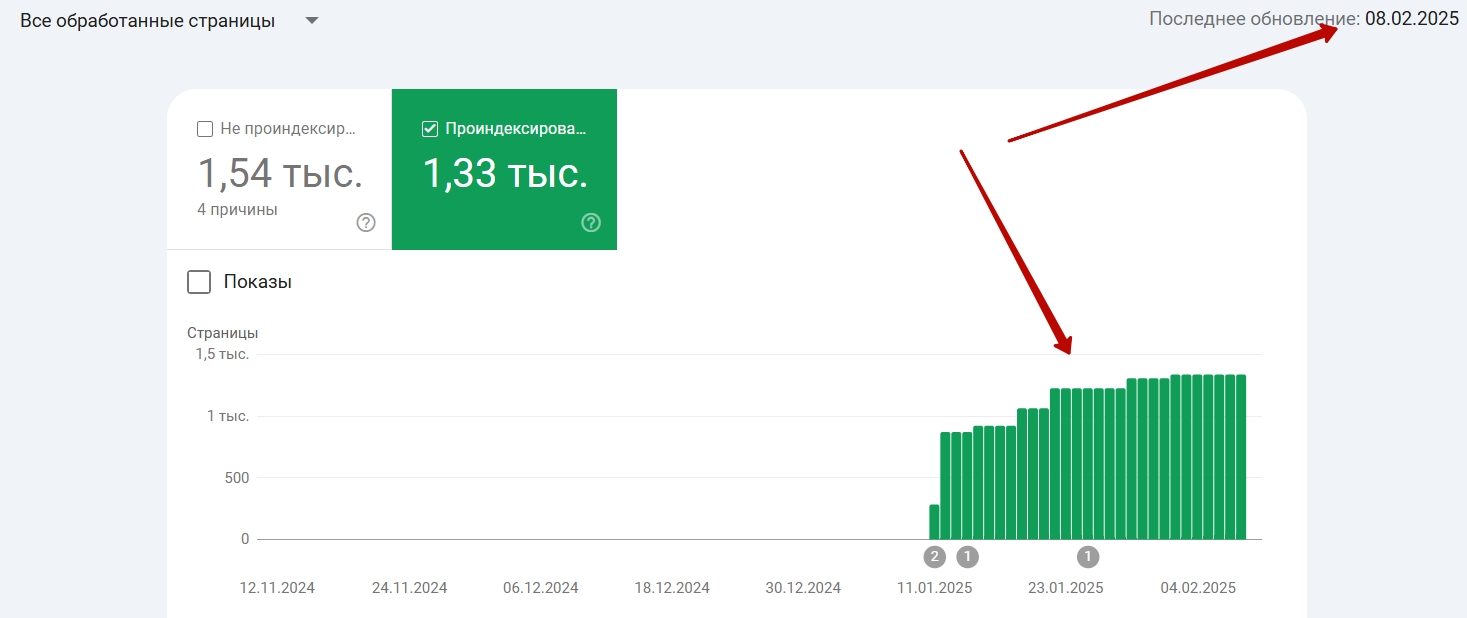This screenshot has width=1467, height=618.
Task: Open help icon in the green indexed card
Action: pyautogui.click(x=591, y=223)
